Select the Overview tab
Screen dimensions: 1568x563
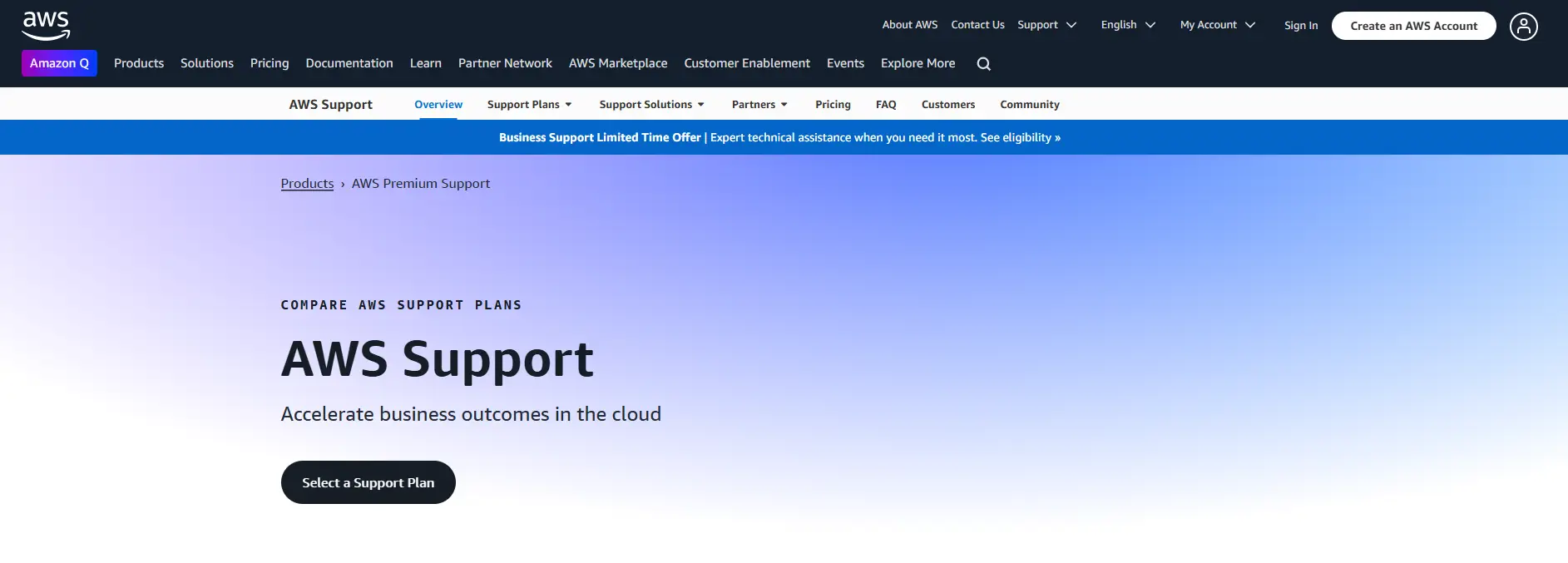pyautogui.click(x=438, y=105)
